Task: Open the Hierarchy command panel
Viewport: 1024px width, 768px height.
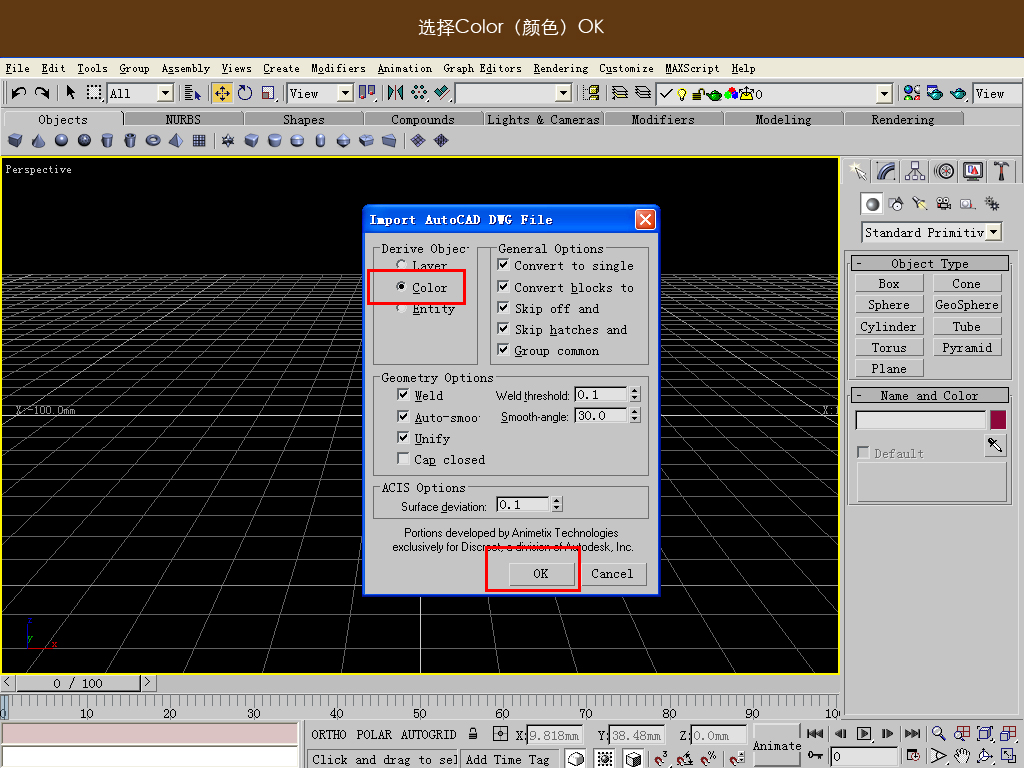Action: pos(914,171)
